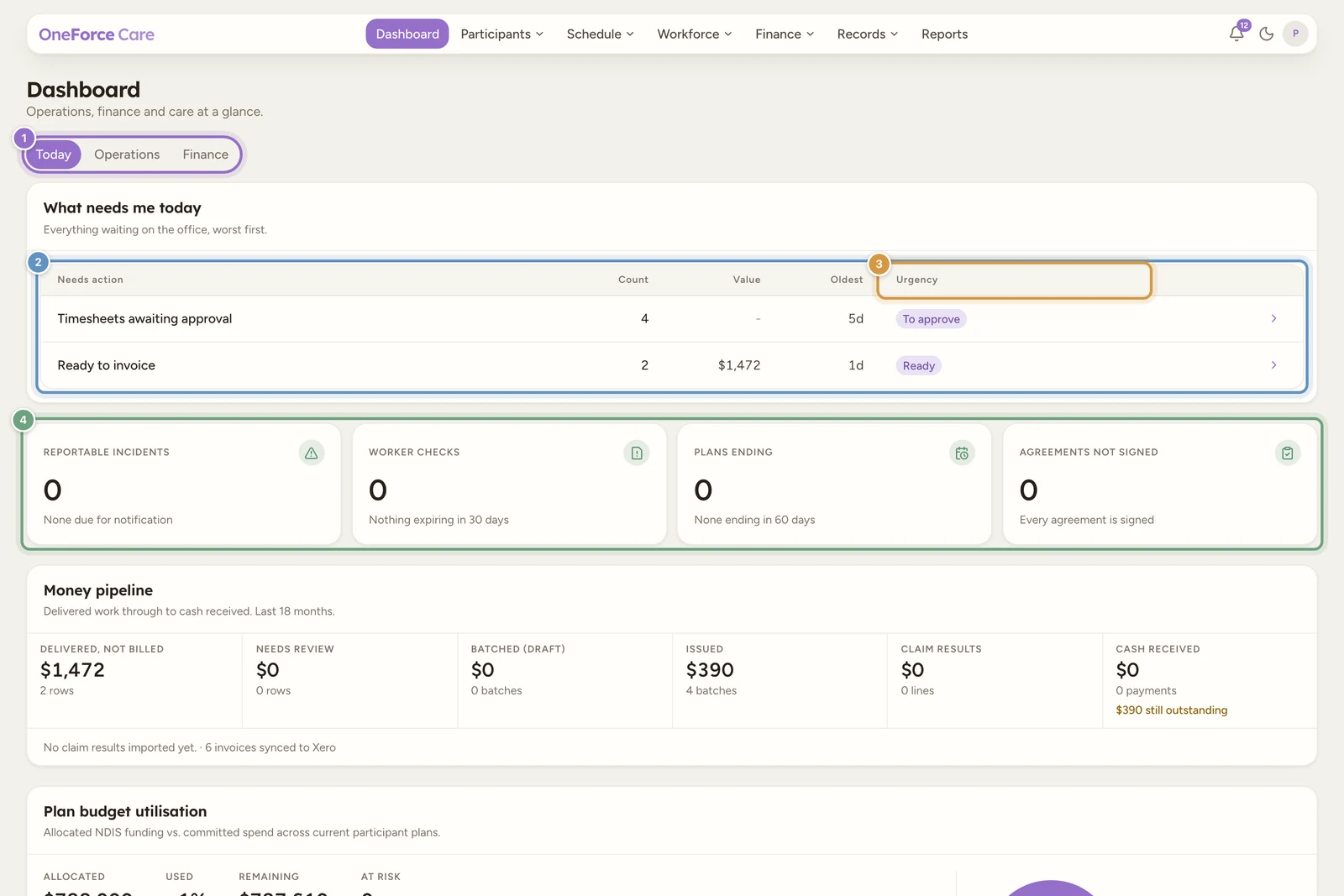
Task: Click the To approve urgency badge
Action: (x=931, y=319)
